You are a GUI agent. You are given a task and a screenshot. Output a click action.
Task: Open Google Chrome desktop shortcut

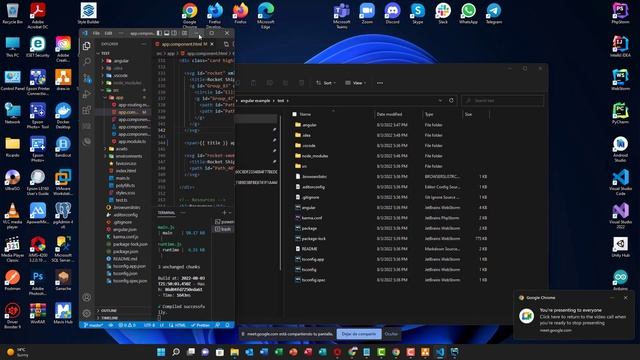click(190, 15)
